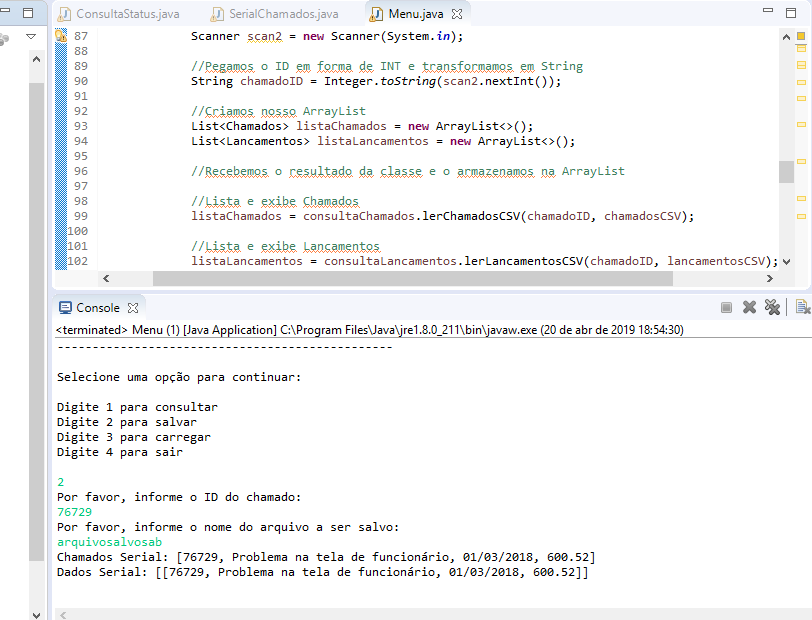Click the warning marker on line 87
The height and width of the screenshot is (620, 812).
tap(61, 36)
